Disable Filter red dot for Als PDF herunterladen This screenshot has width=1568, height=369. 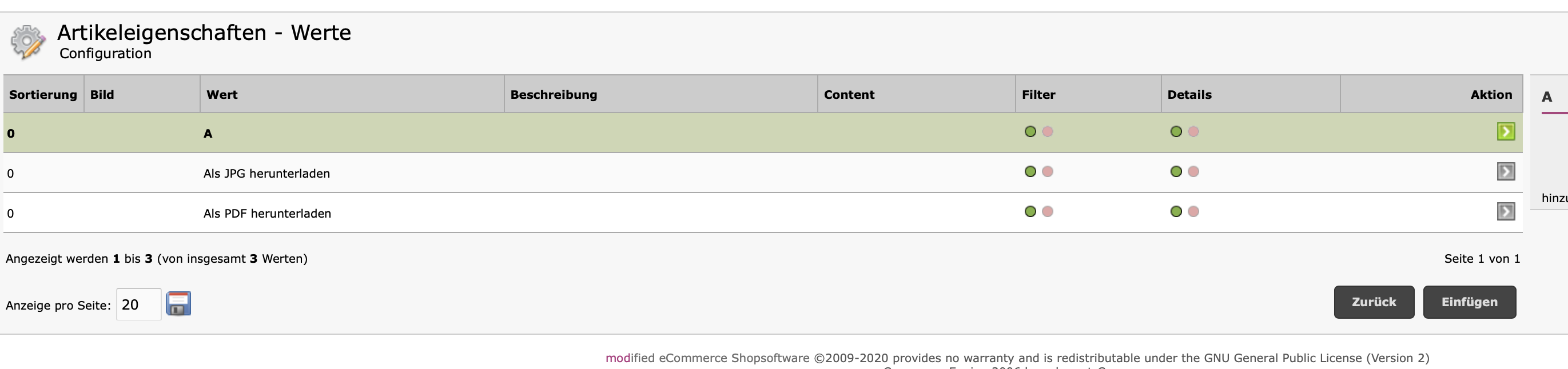pos(1048,211)
